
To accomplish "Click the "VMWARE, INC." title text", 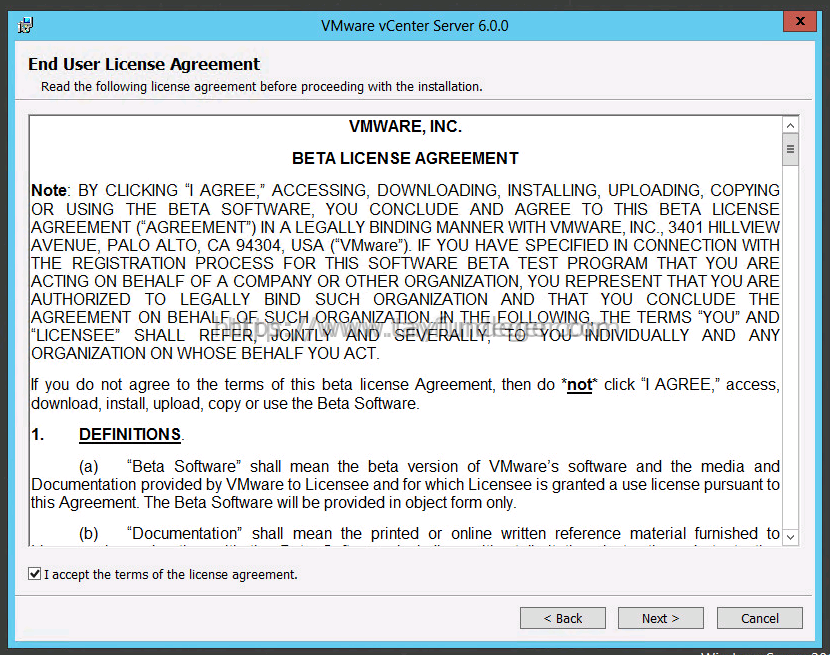I will [x=405, y=127].
